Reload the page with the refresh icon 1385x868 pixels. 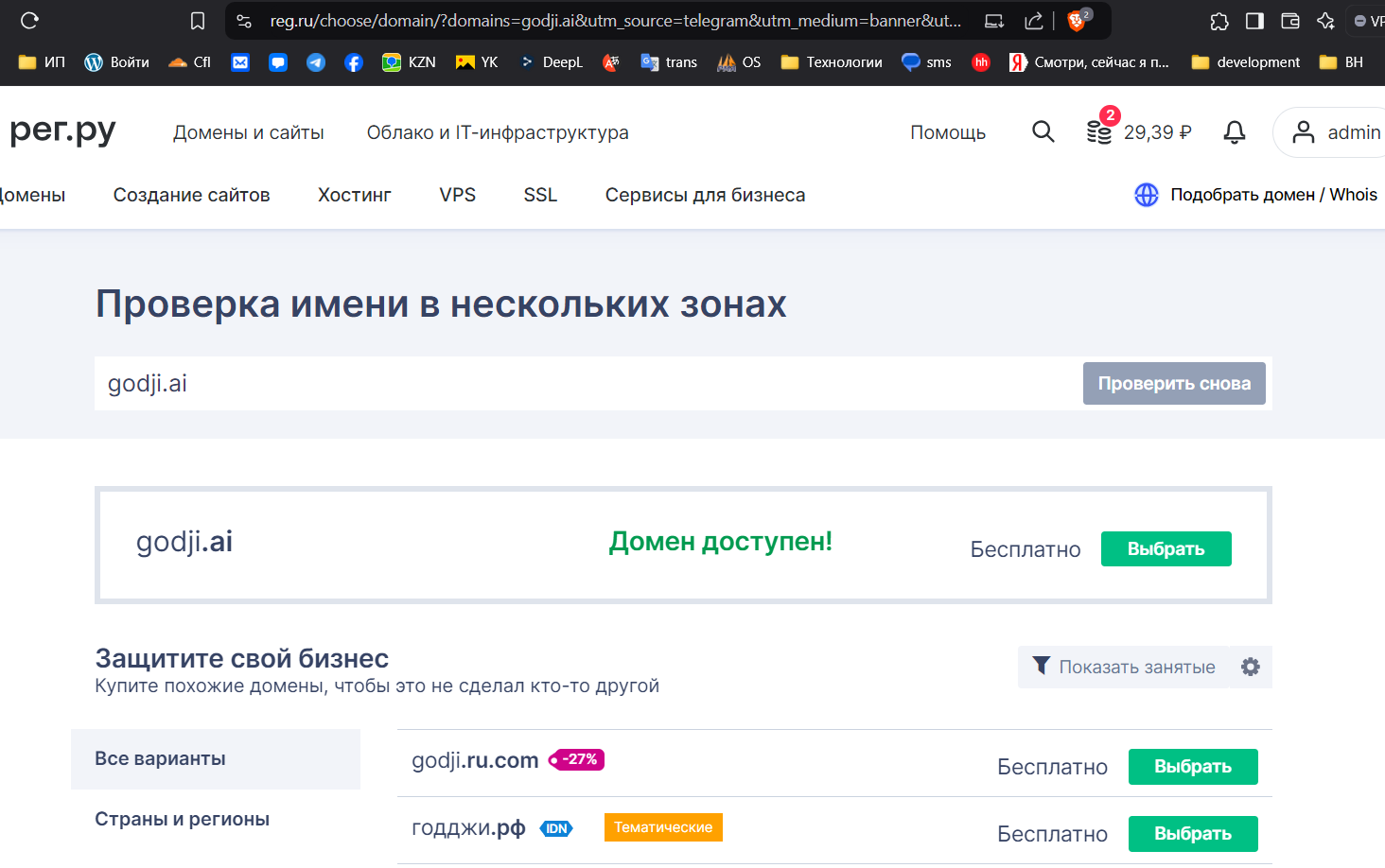(x=29, y=20)
